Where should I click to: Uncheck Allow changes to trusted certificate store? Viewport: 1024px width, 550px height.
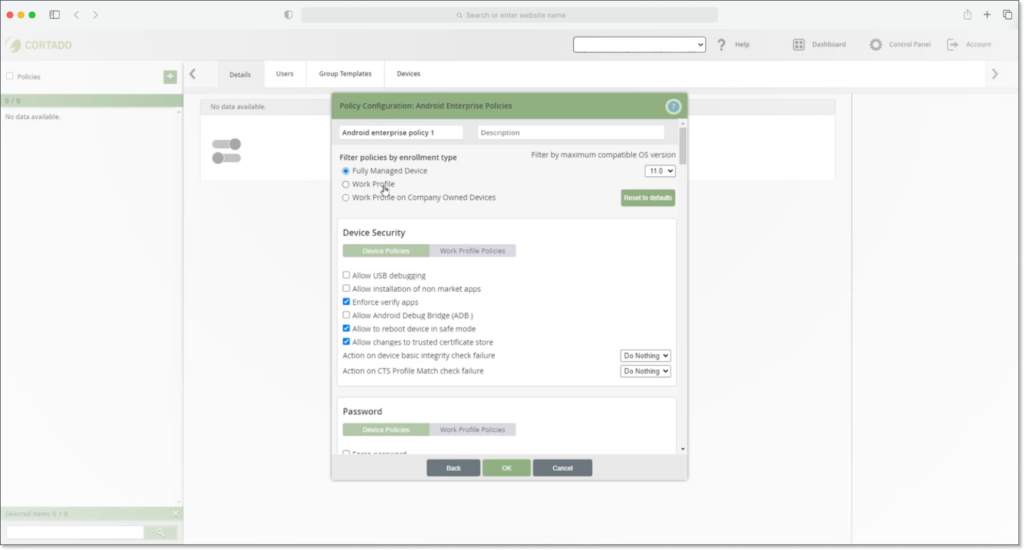tap(346, 342)
